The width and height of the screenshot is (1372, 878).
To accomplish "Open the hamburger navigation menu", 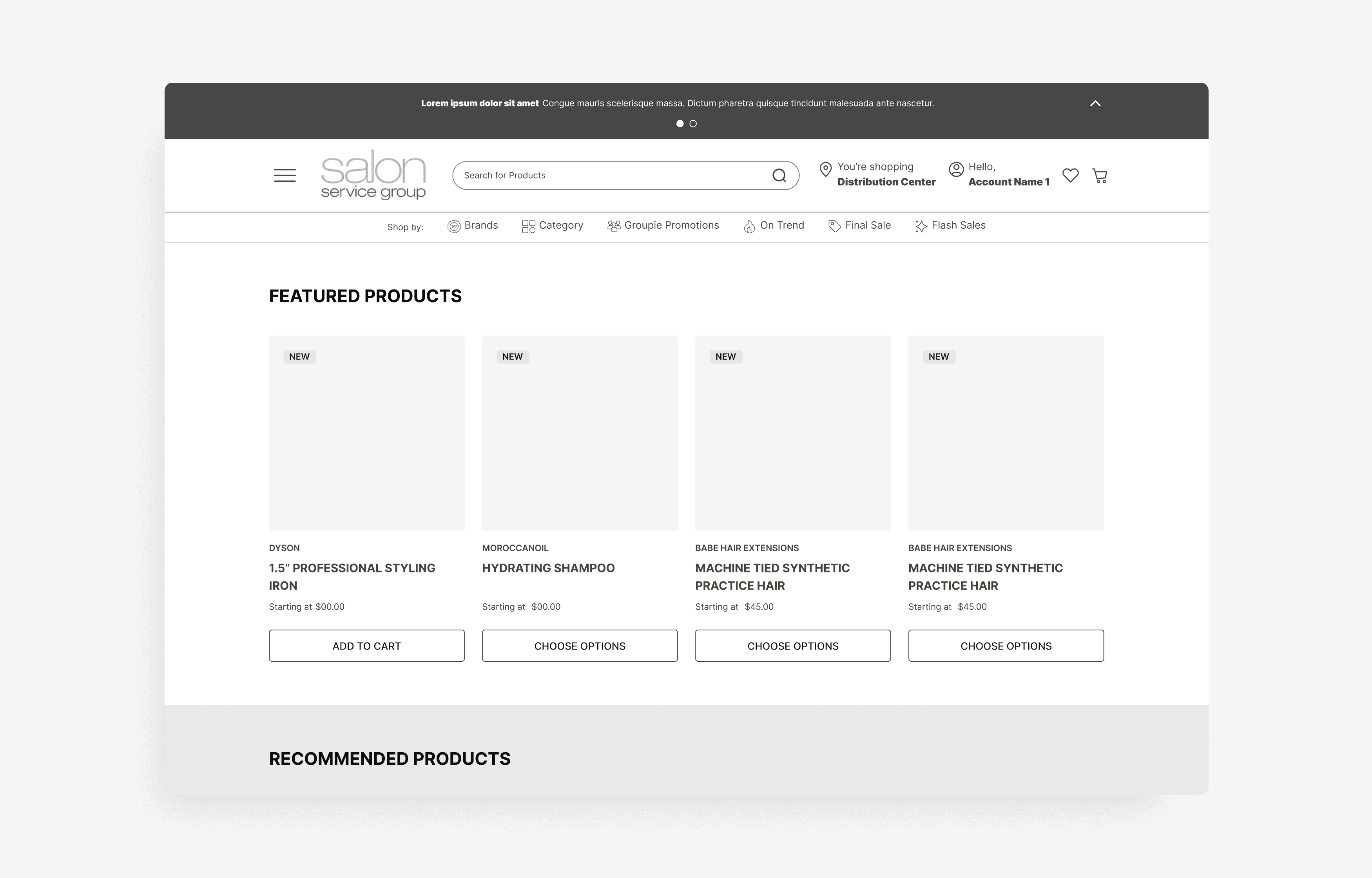I will tap(285, 176).
